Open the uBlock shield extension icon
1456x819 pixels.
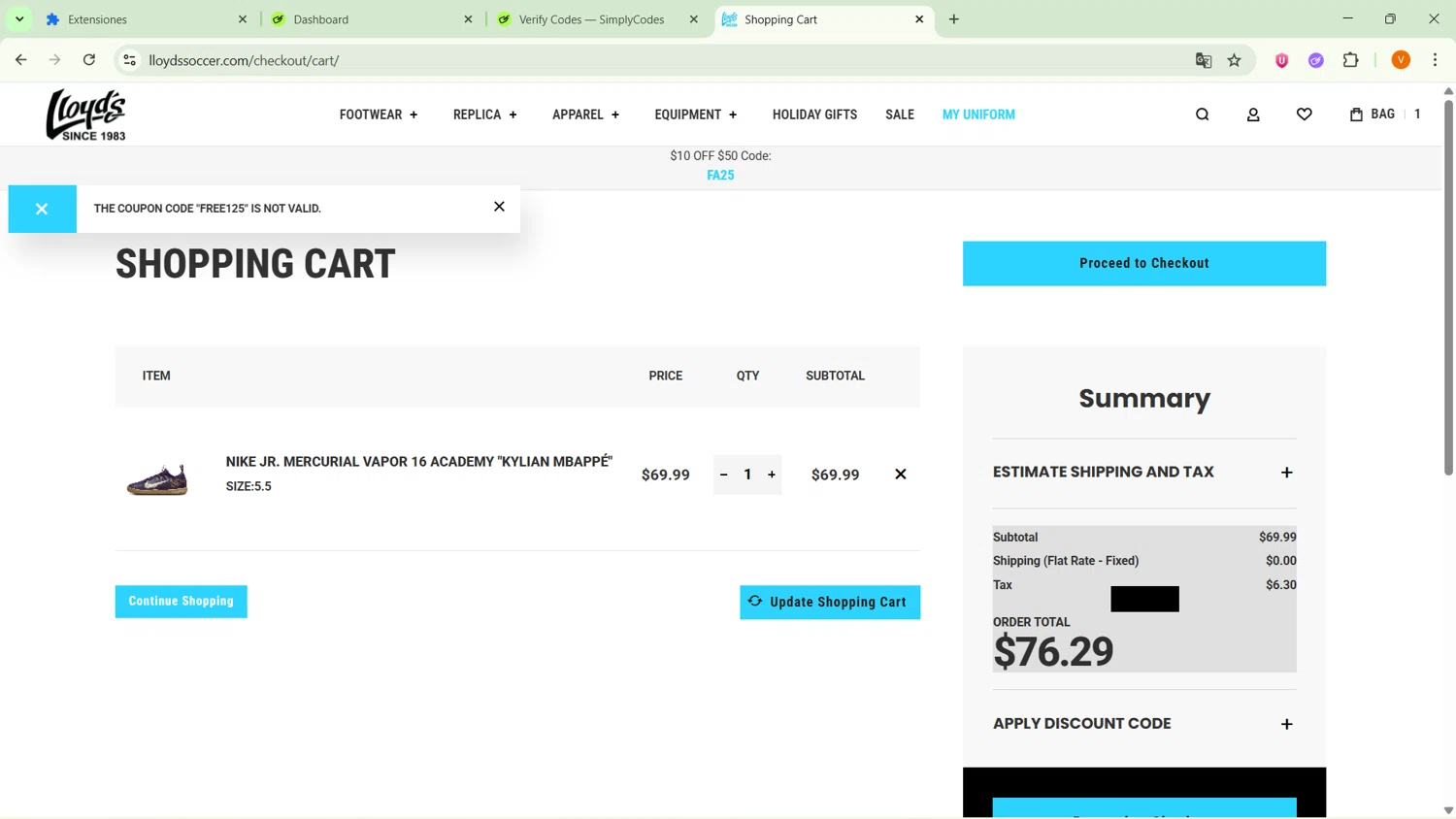[x=1281, y=60]
